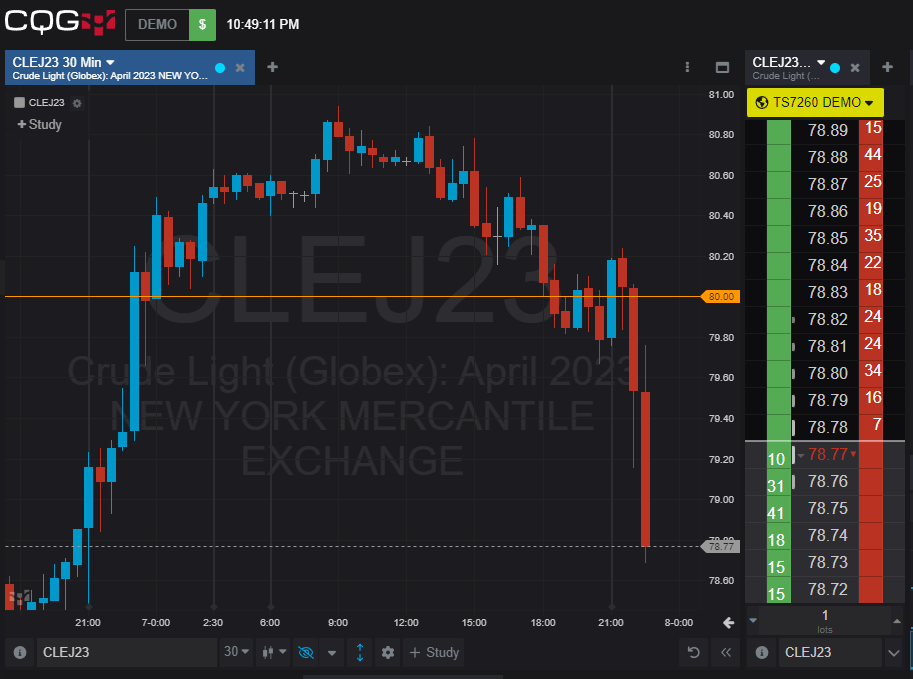Click the 7-0:00 date axis label
Image resolution: width=913 pixels, height=679 pixels.
point(156,623)
